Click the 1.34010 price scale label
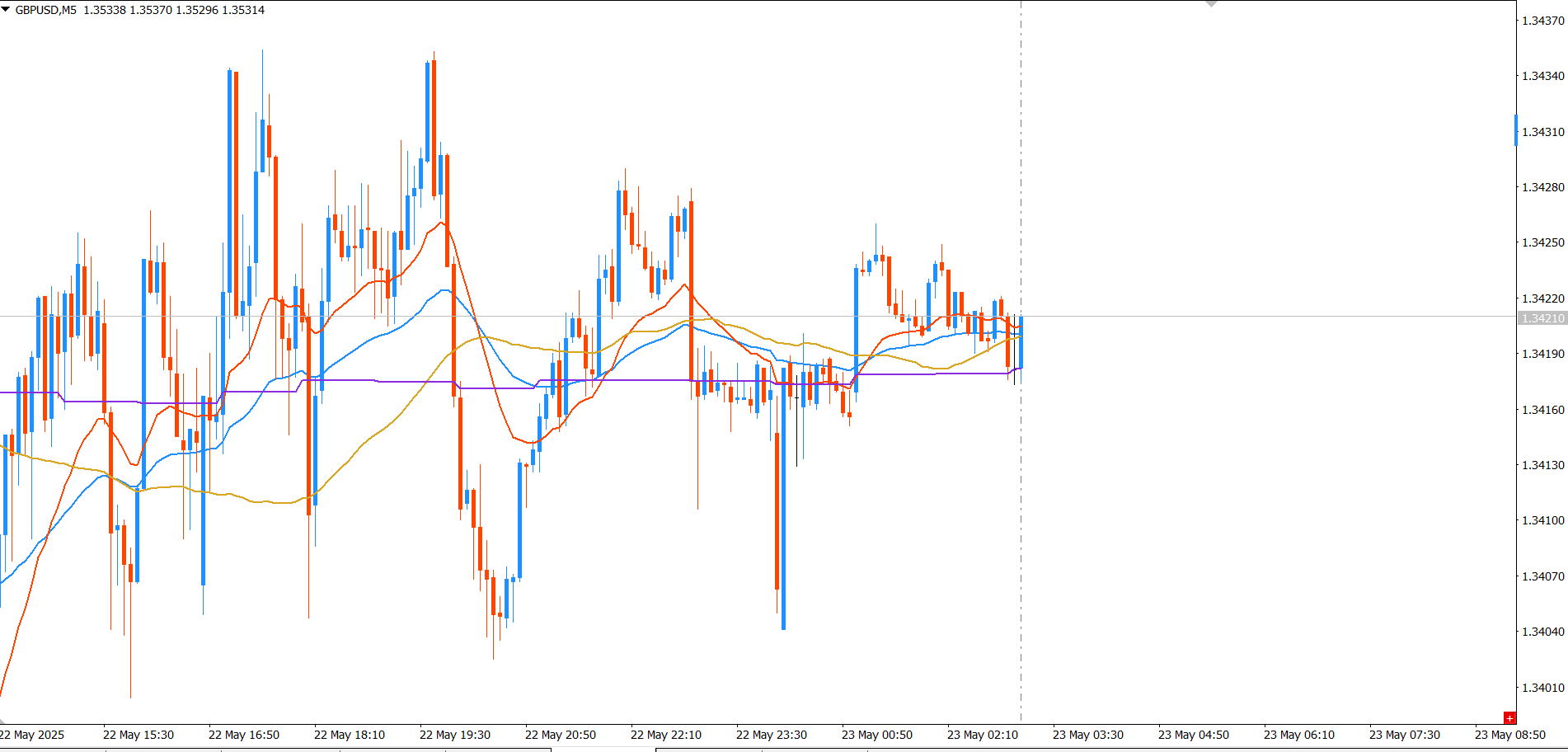The width and height of the screenshot is (1568, 752). 1542,688
